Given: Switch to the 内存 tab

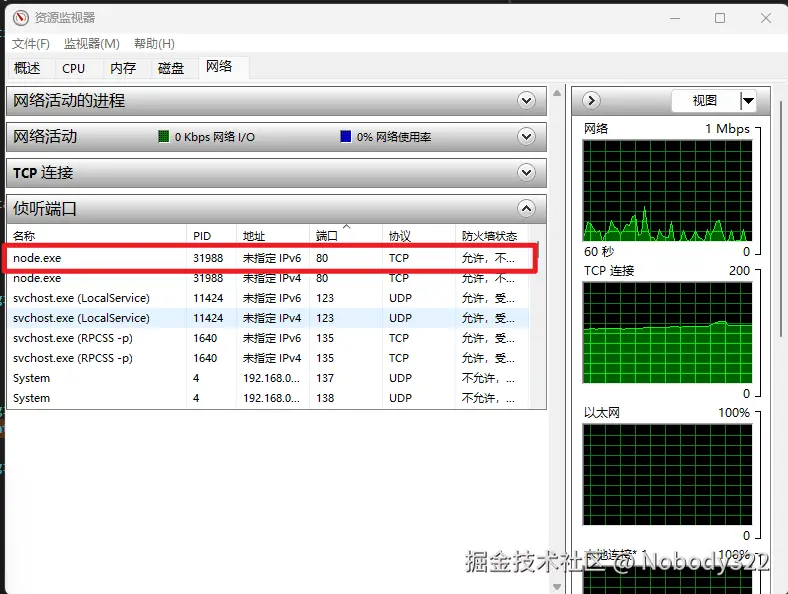Looking at the screenshot, I should [123, 68].
